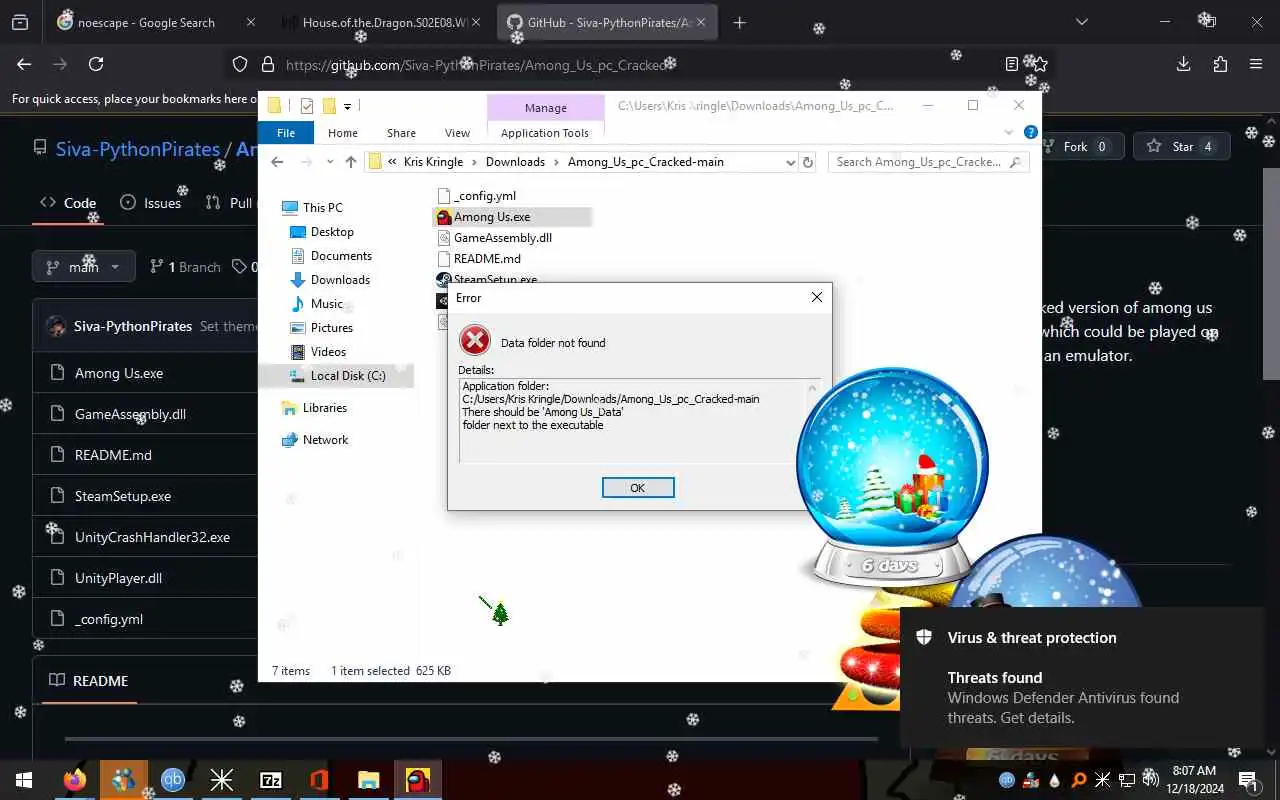Close the Error dialog with X
Viewport: 1280px width, 800px height.
click(816, 297)
